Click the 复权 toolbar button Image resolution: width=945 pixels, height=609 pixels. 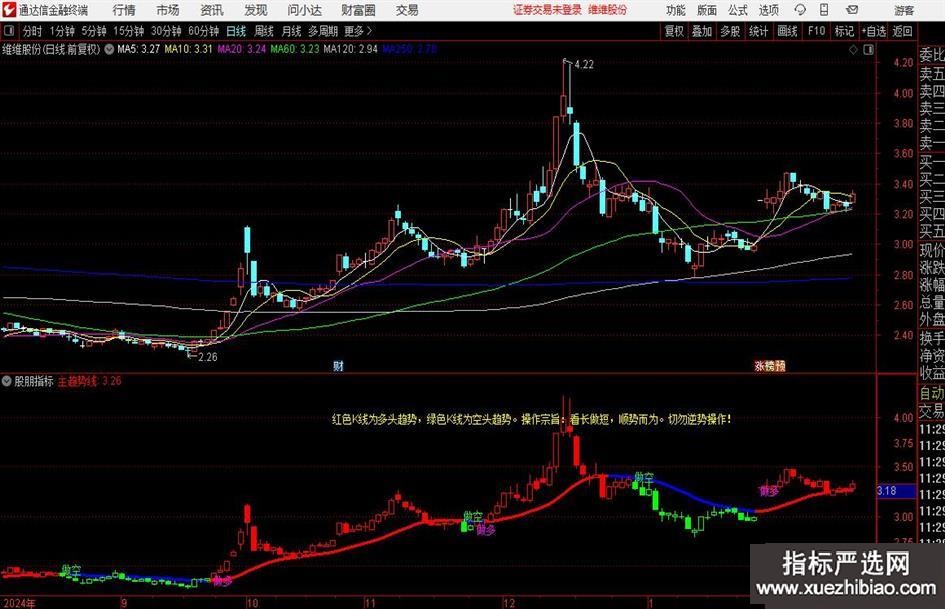pyautogui.click(x=674, y=31)
